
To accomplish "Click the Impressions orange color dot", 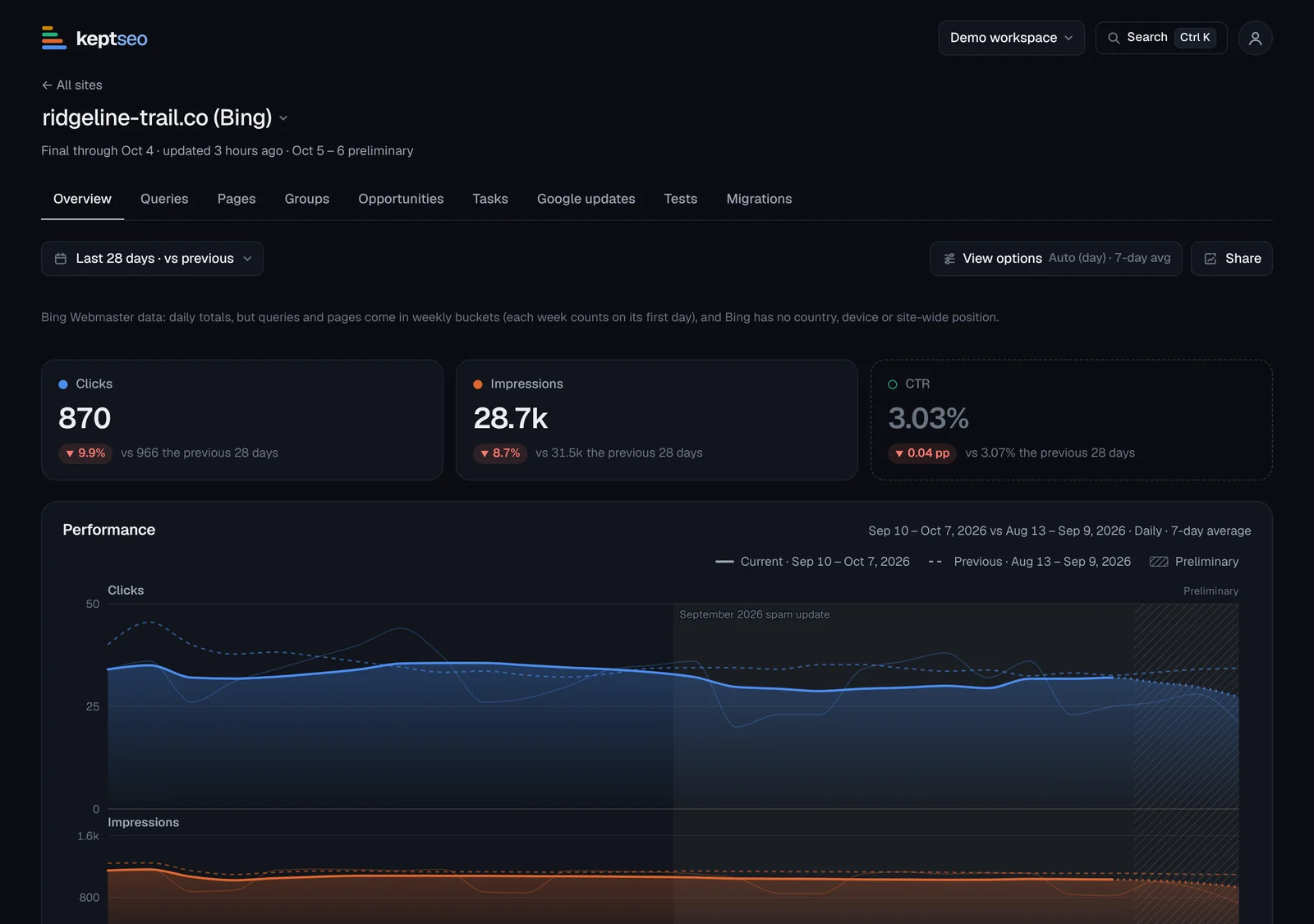I will tap(478, 384).
